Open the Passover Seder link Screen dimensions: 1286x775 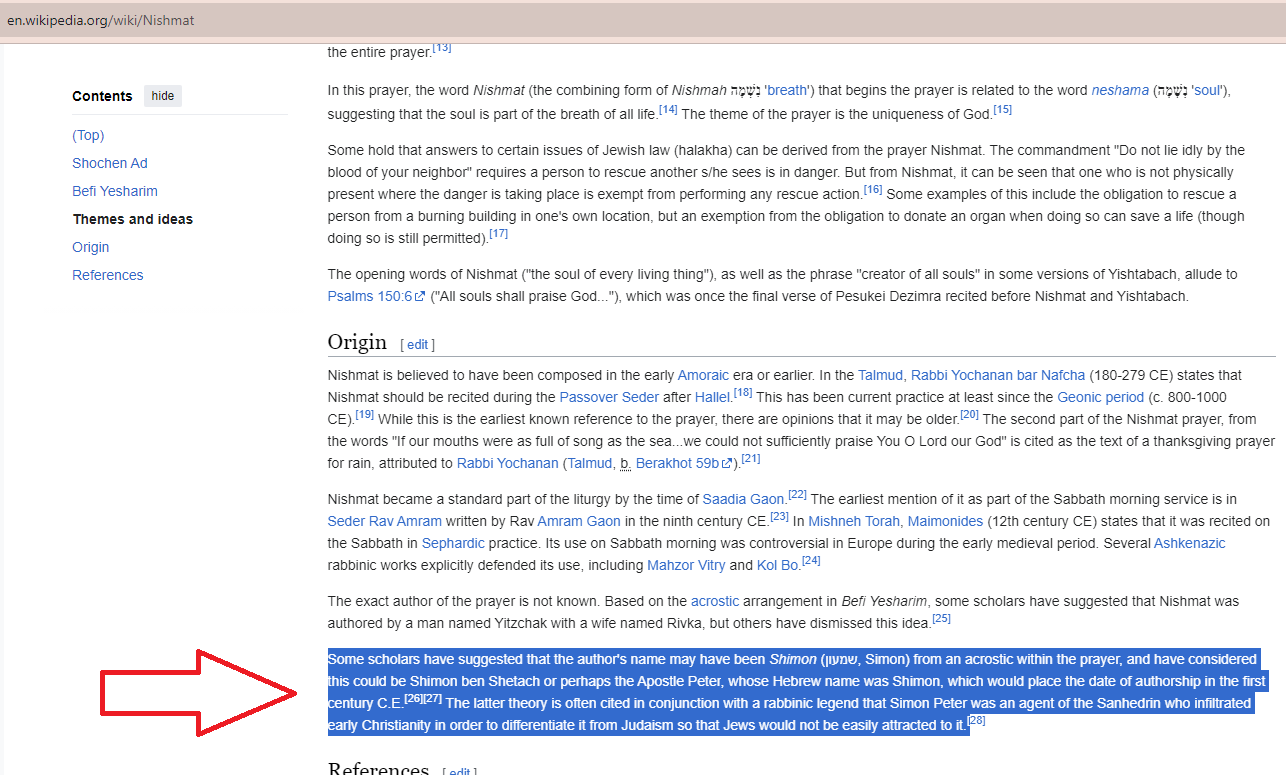609,397
